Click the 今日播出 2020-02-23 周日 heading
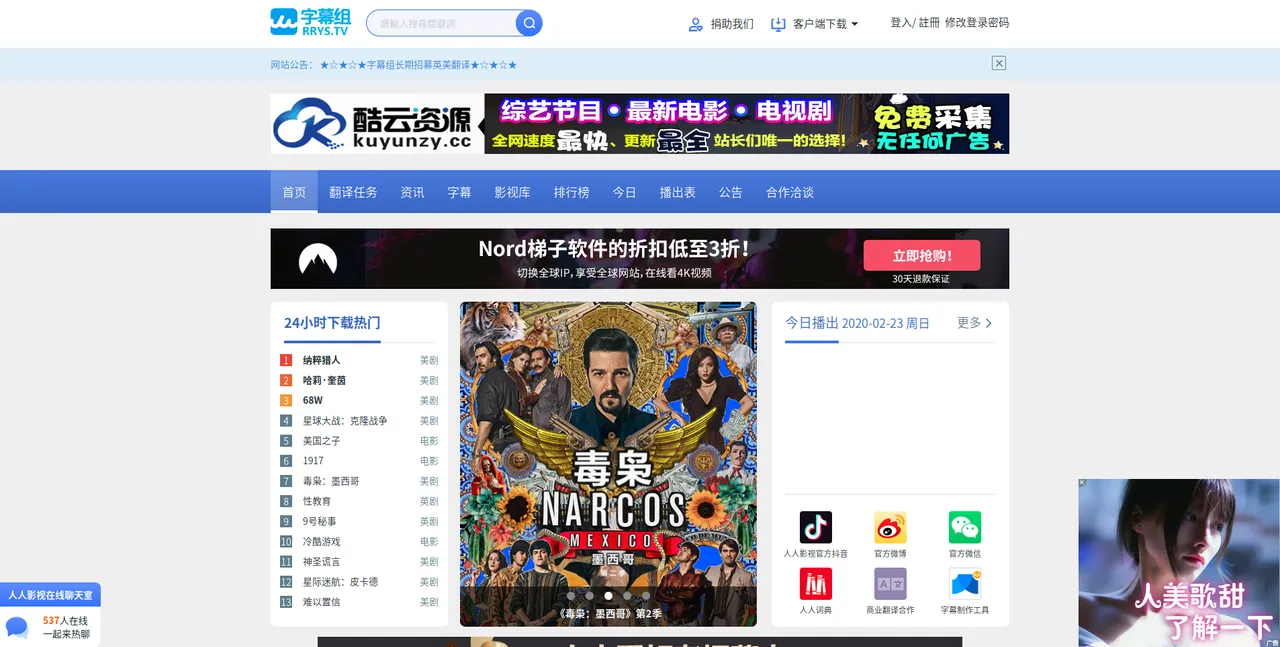 [x=858, y=323]
